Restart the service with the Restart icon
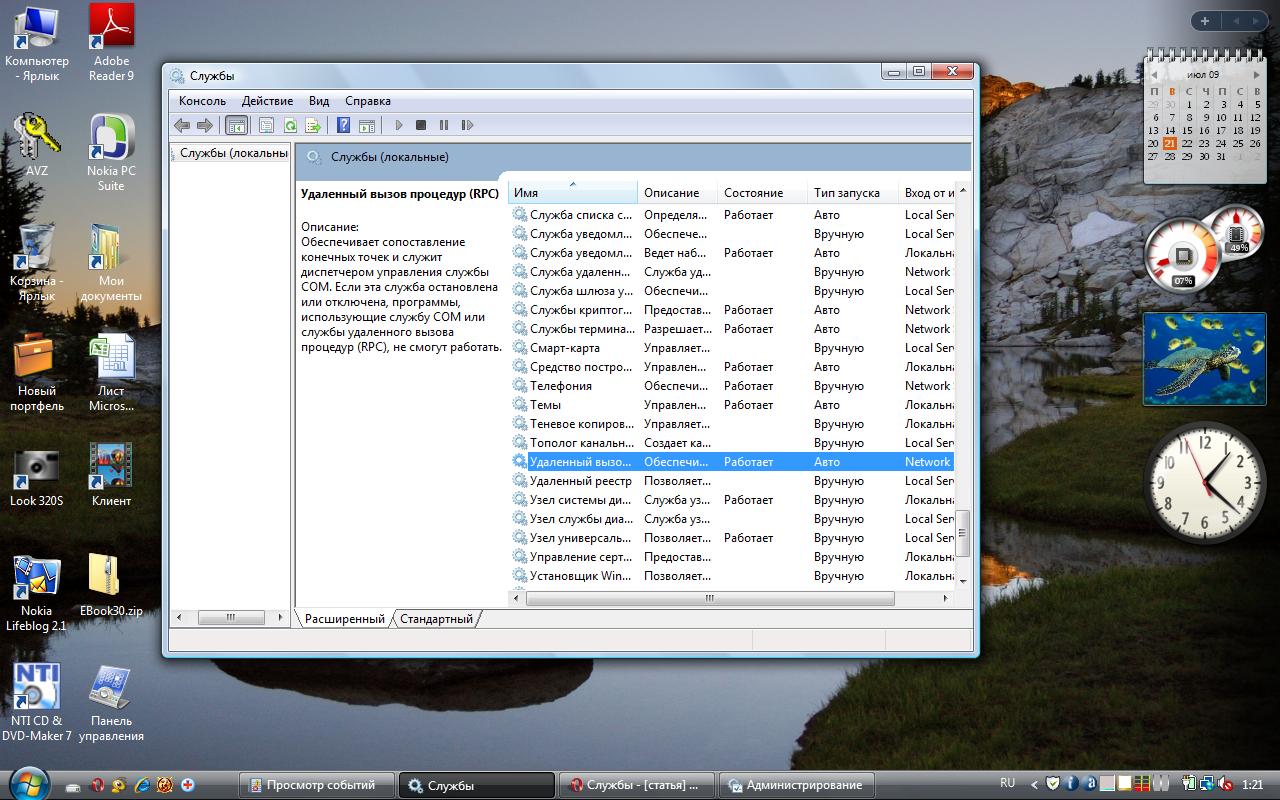Image resolution: width=1280 pixels, height=800 pixels. [x=467, y=126]
